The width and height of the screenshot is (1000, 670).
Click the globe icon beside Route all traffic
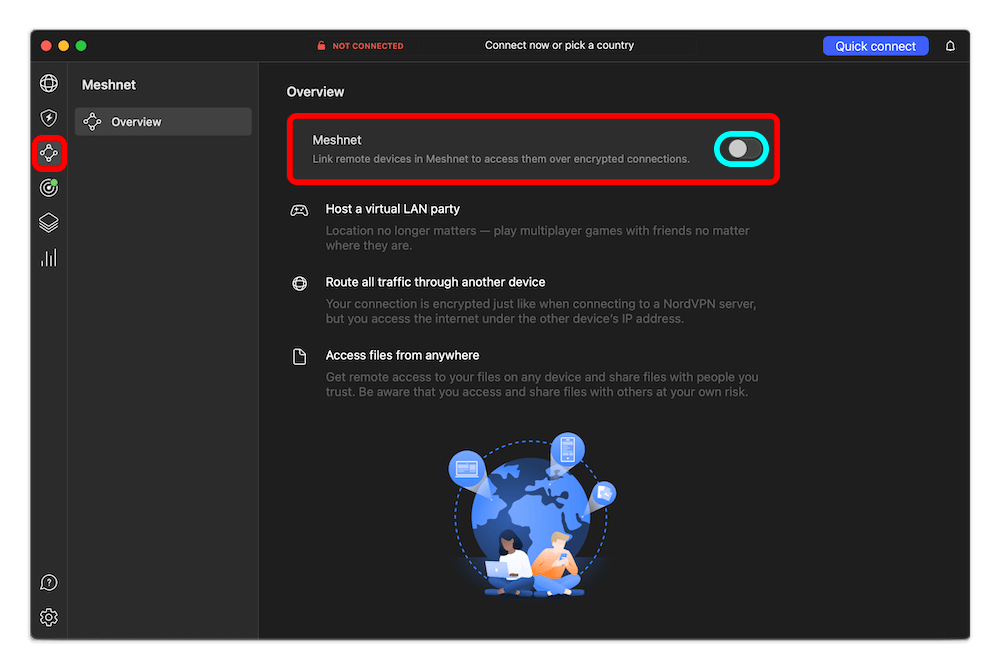299,283
